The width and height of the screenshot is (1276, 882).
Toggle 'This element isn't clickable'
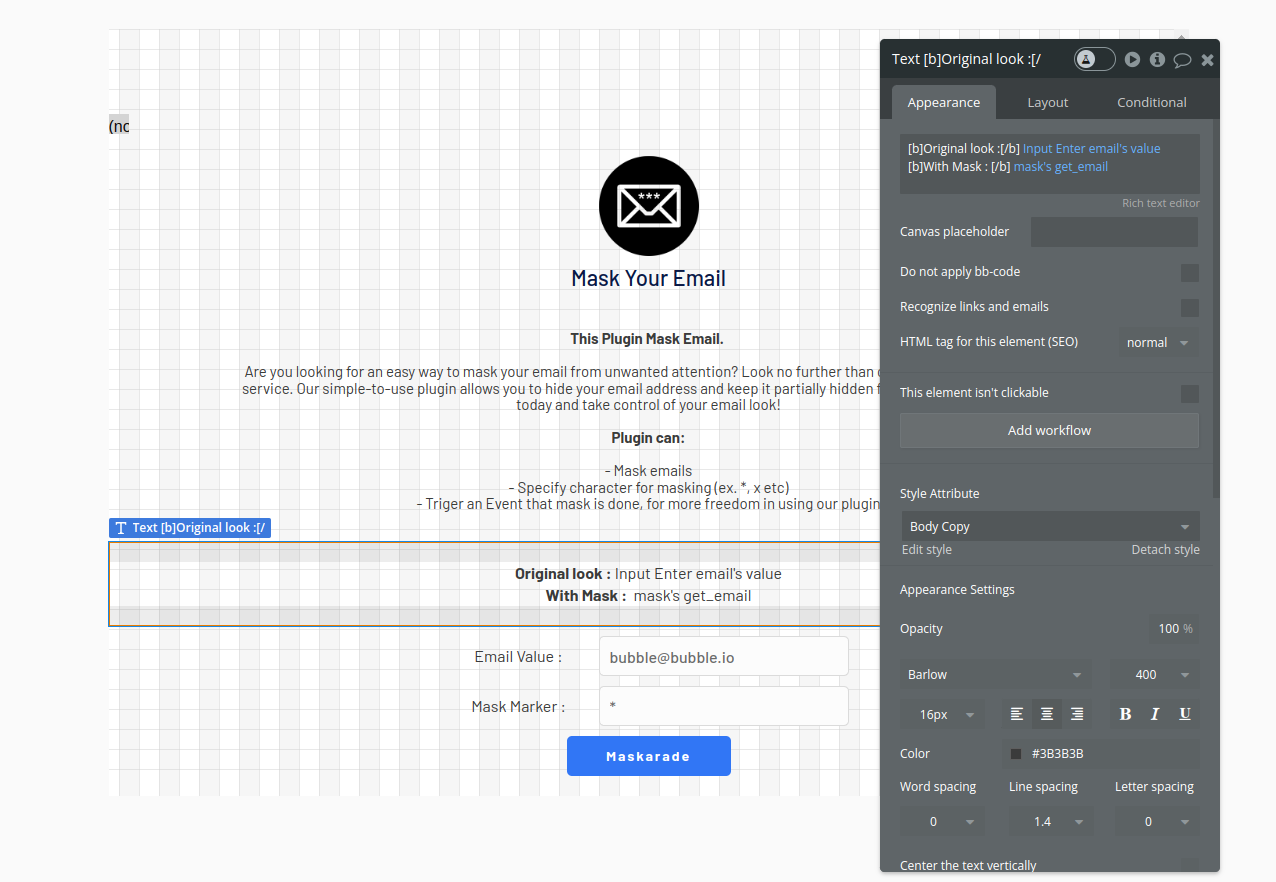[x=1190, y=393]
